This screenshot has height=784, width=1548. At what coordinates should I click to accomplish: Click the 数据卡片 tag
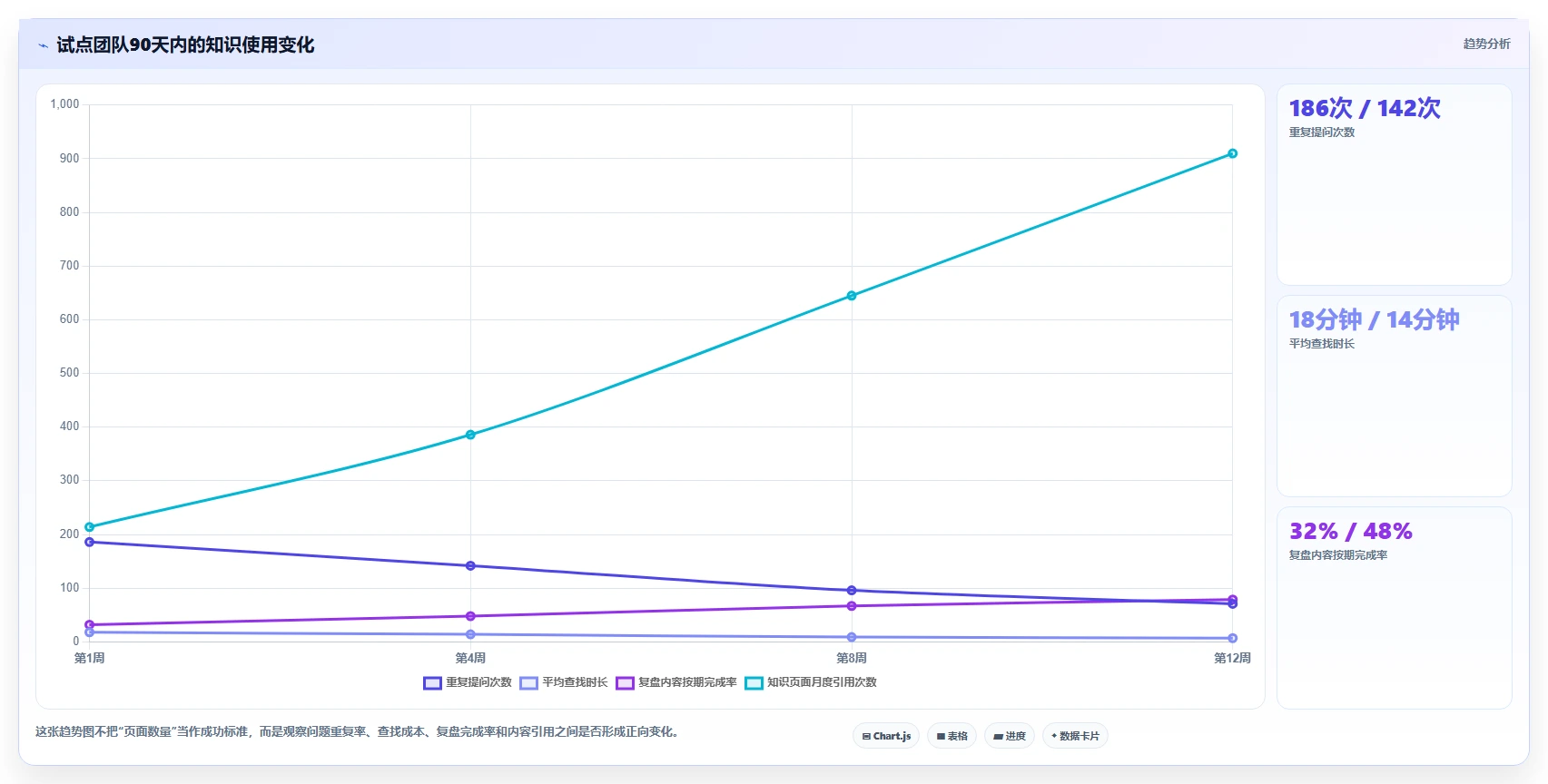[1075, 736]
